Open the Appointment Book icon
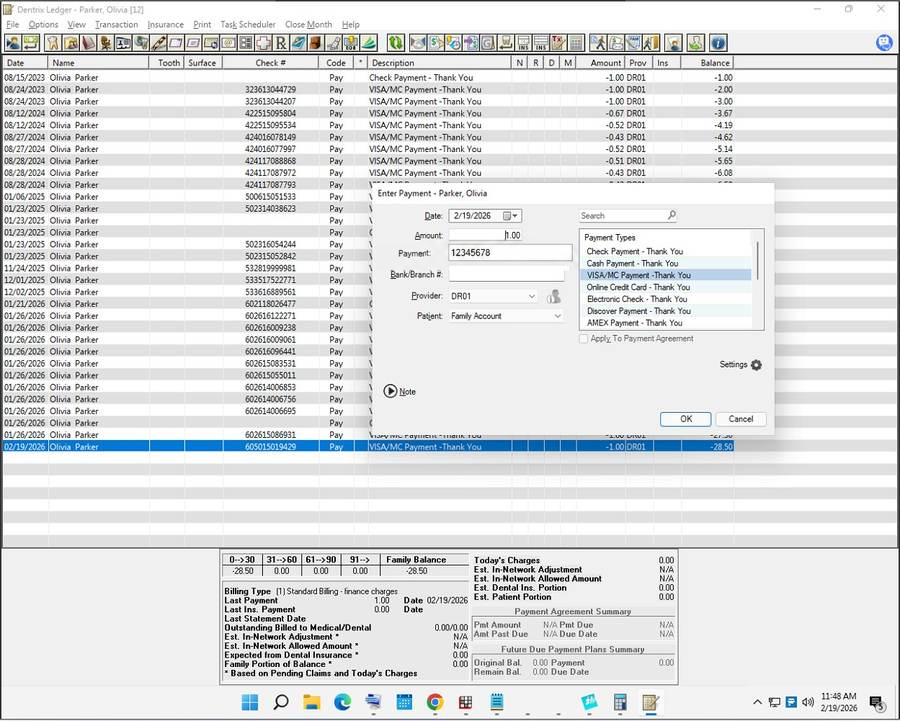Viewport: 900px width, 721px height. coord(88,43)
